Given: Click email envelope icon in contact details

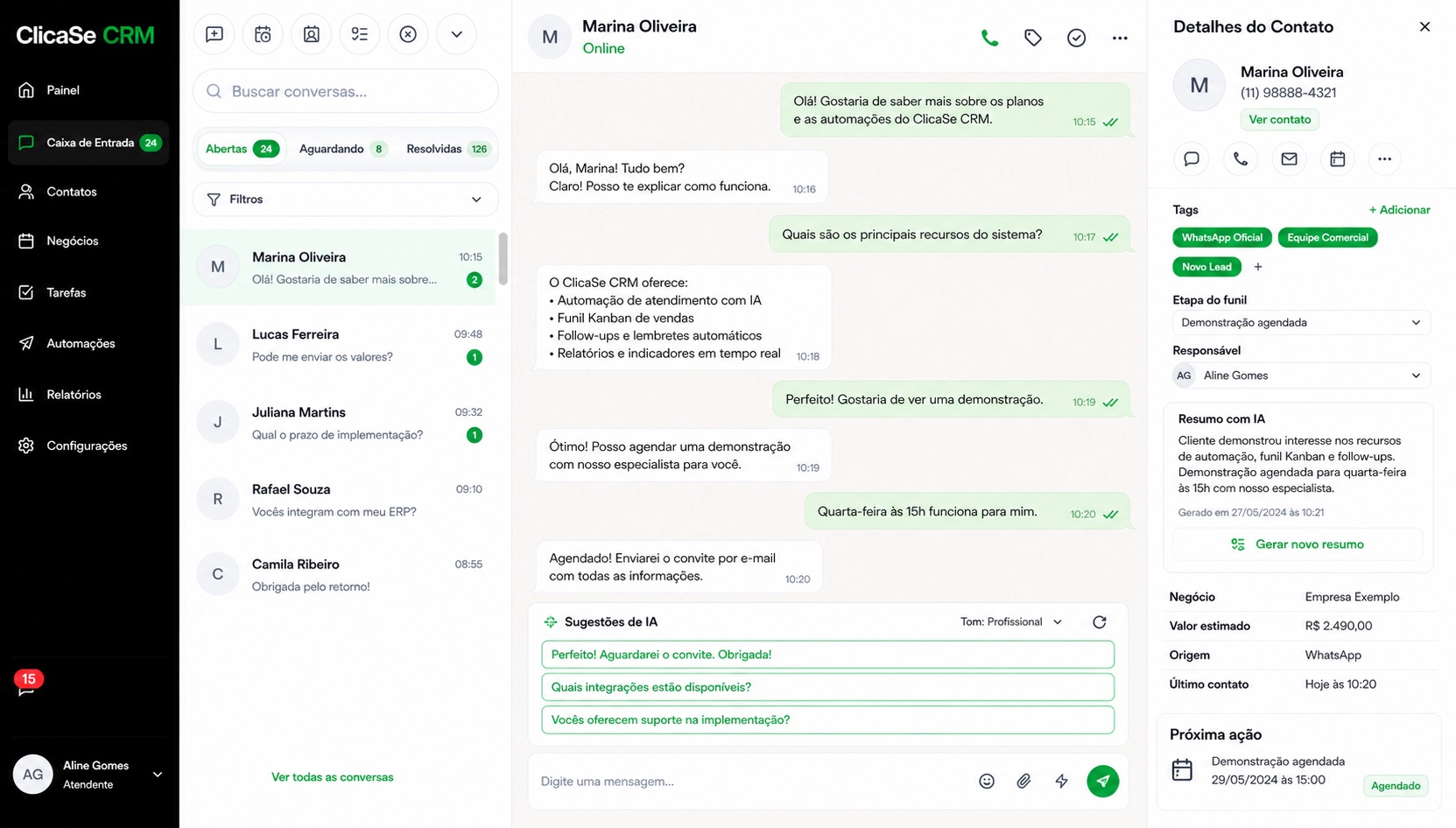Looking at the screenshot, I should 1289,158.
